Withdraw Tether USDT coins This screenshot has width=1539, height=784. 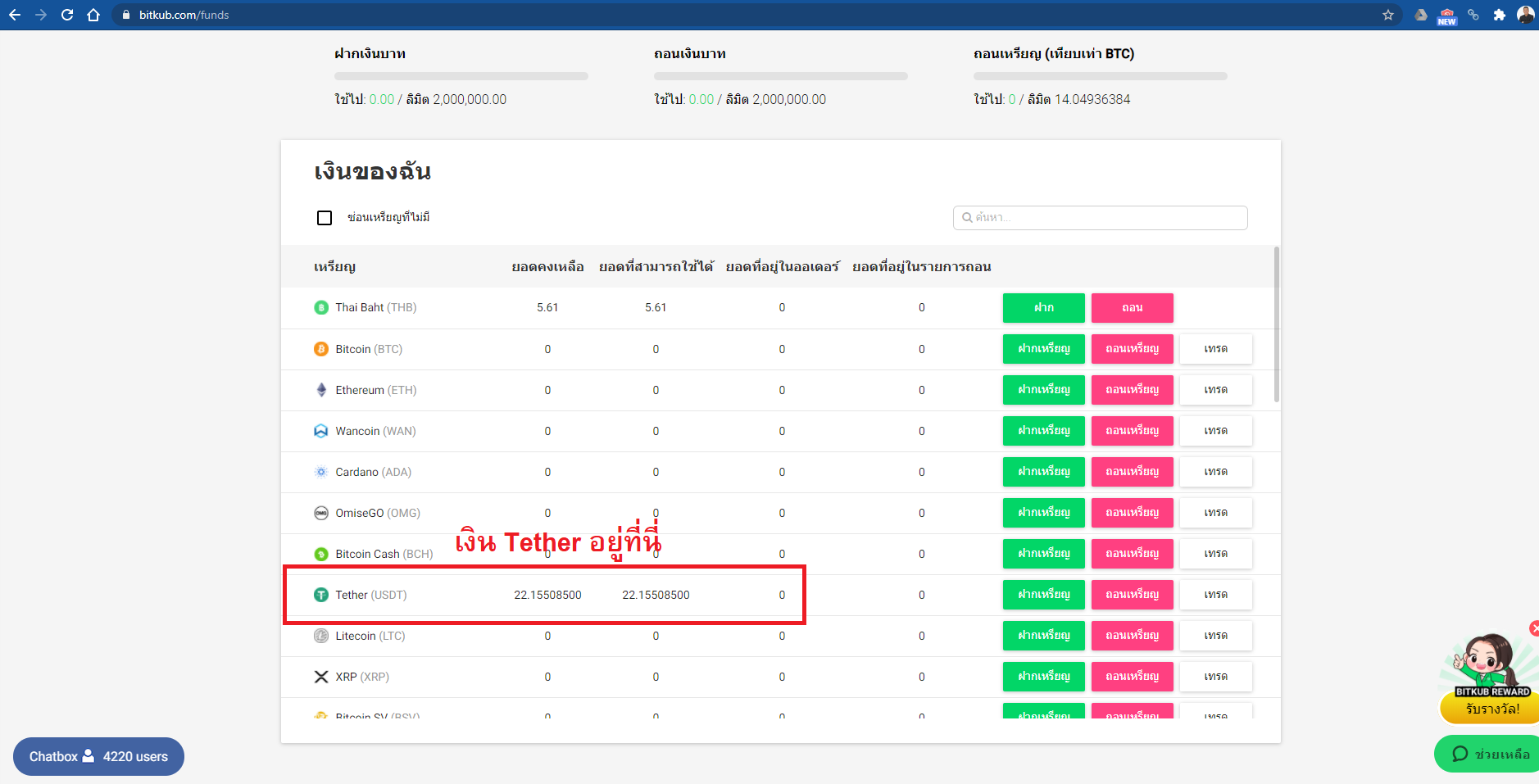[1133, 595]
